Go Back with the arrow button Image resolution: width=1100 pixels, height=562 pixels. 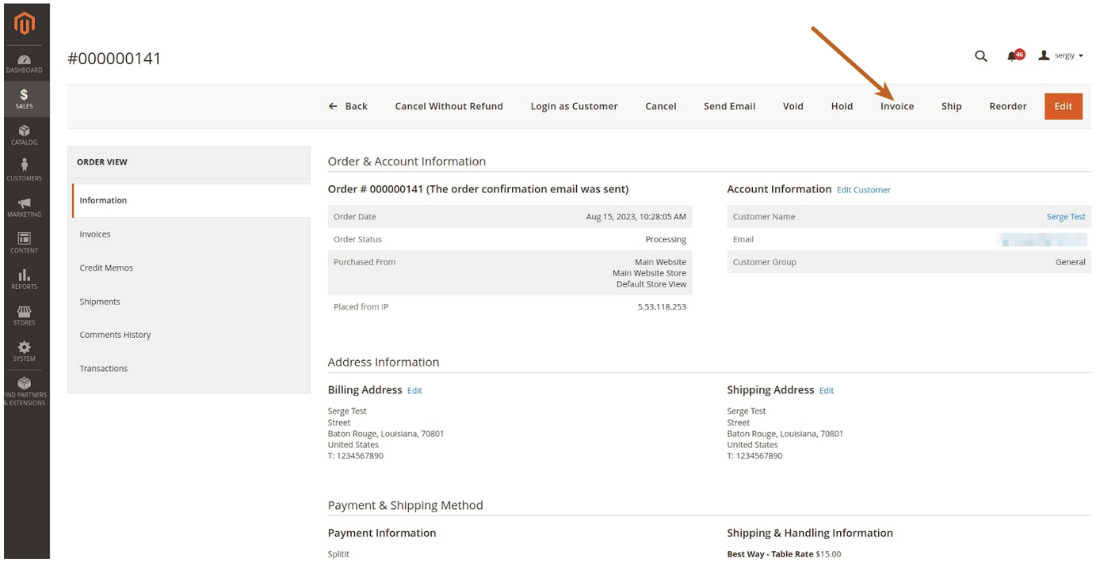(348, 107)
